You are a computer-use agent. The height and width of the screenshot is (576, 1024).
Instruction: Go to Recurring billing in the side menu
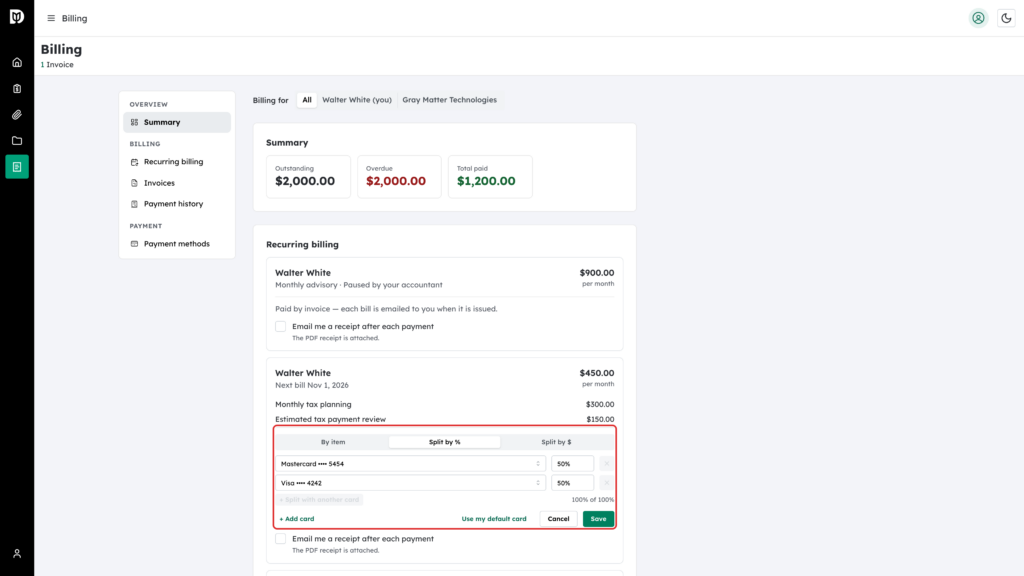(177, 162)
